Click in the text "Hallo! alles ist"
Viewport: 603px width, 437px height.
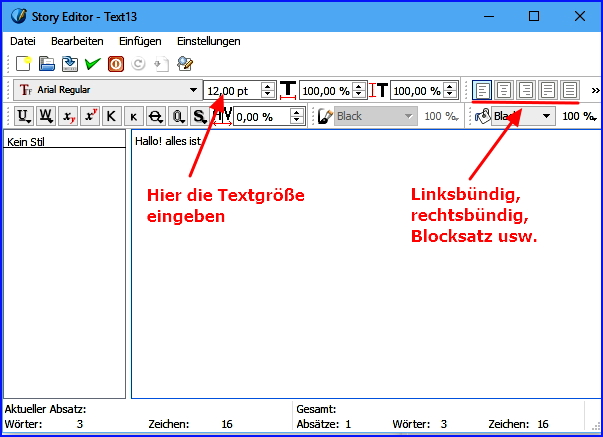[x=168, y=141]
